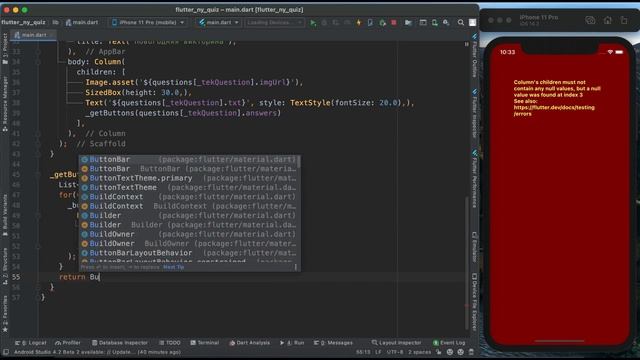This screenshot has height=360, width=640.
Task: Choose ButtonTextTheme.primary suggestion
Action: pos(189,178)
